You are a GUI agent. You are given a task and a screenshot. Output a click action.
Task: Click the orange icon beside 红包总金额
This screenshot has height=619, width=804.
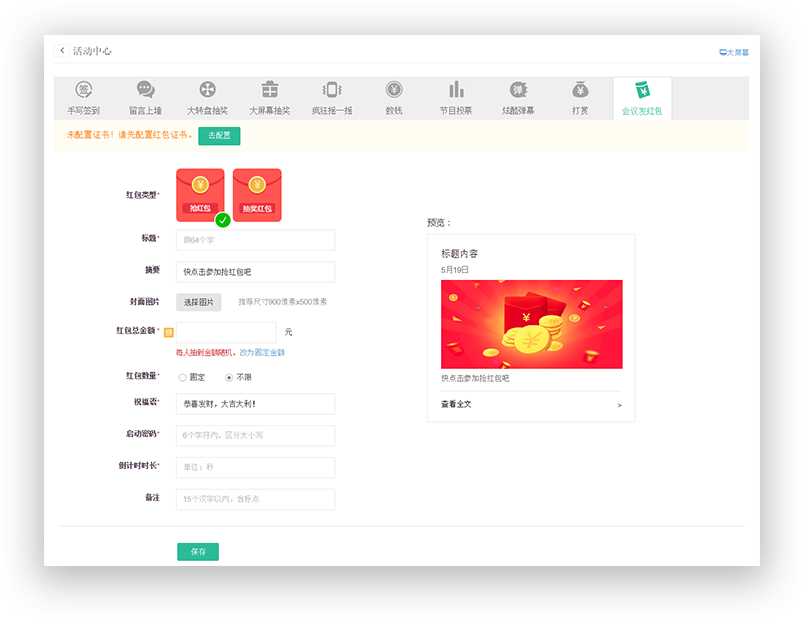pyautogui.click(x=168, y=333)
